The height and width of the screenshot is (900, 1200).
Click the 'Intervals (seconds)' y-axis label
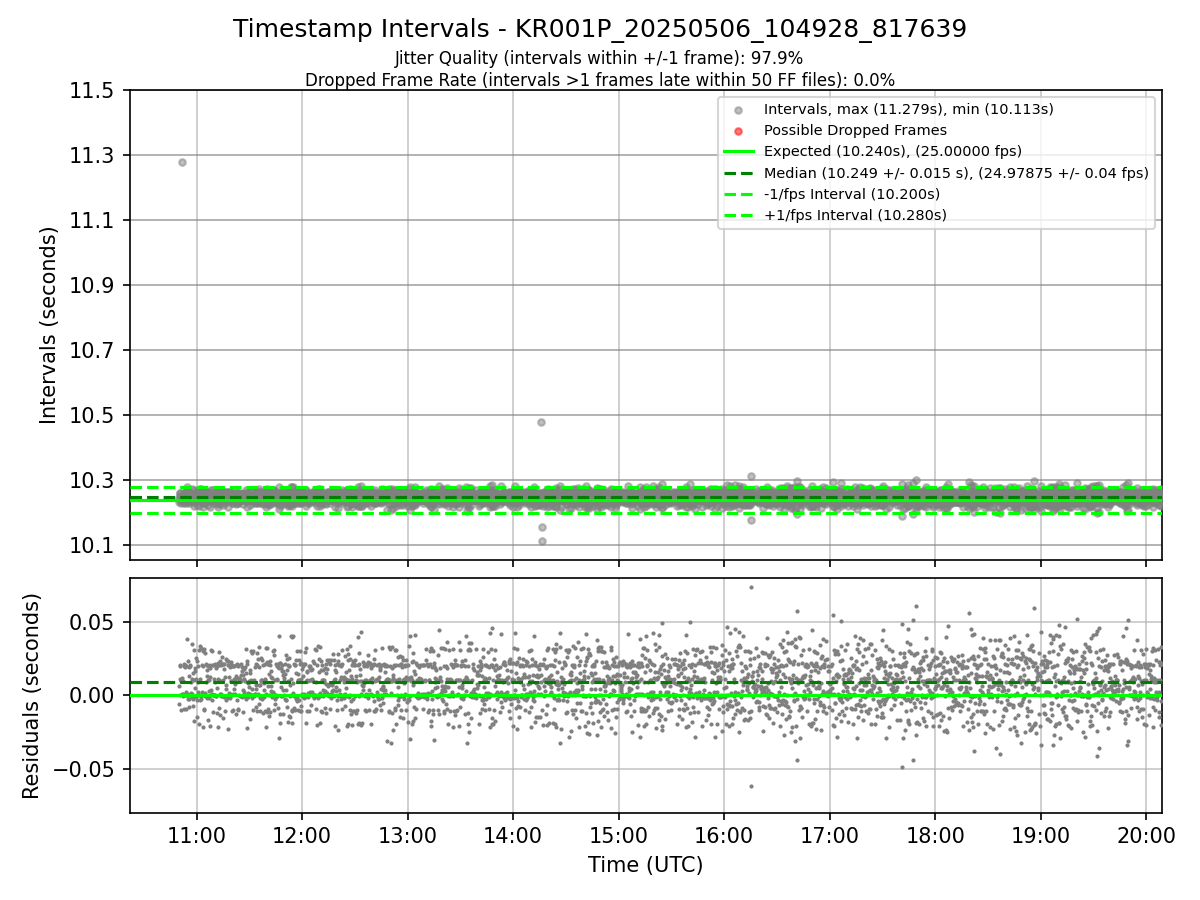49,325
